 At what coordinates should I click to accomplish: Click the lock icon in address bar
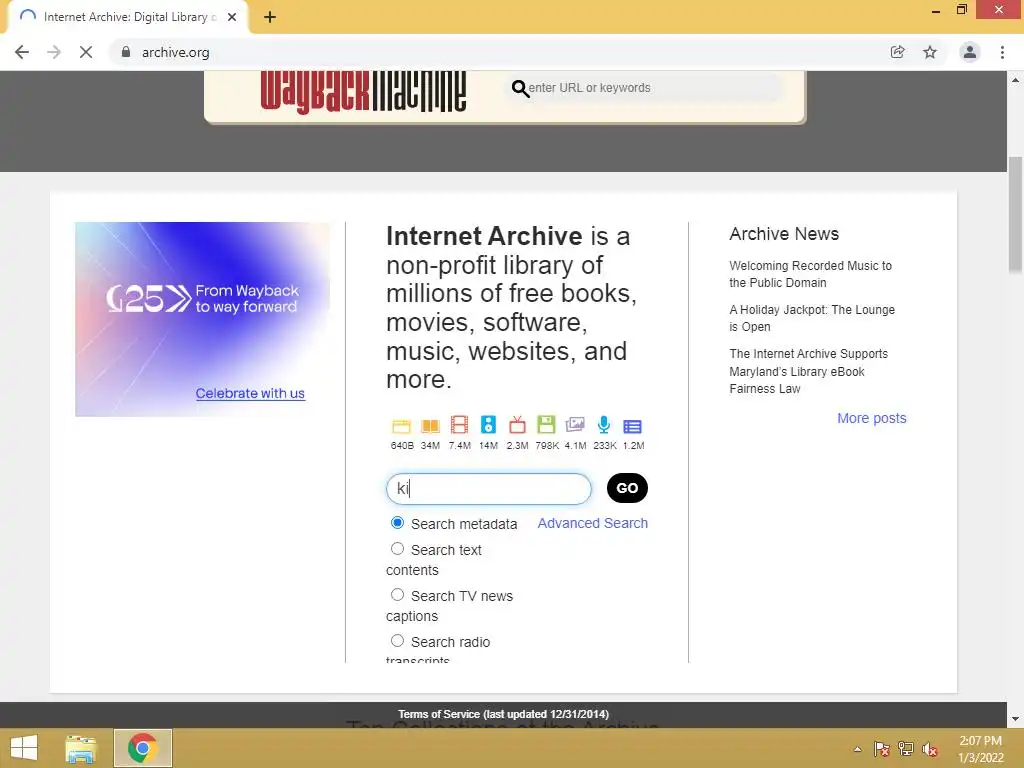[x=126, y=52]
